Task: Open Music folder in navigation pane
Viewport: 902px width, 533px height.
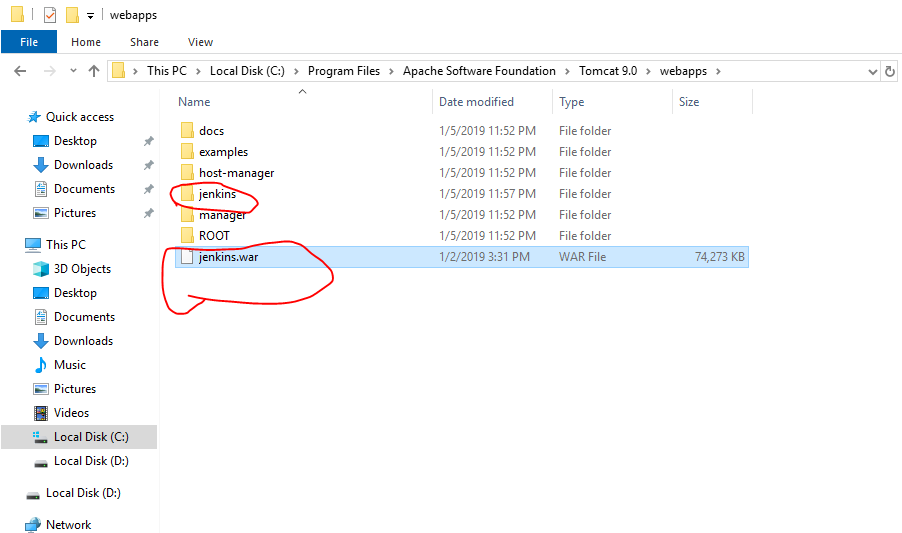Action: pos(69,365)
